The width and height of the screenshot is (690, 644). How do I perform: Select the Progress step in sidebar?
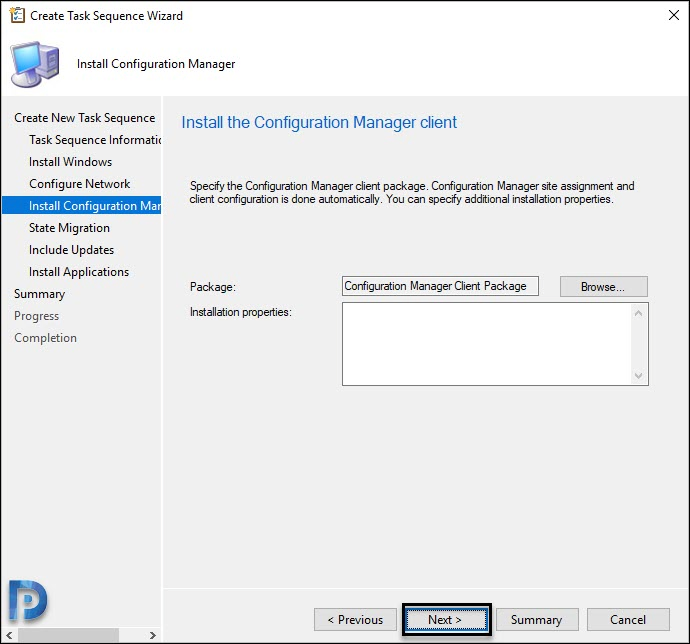37,316
